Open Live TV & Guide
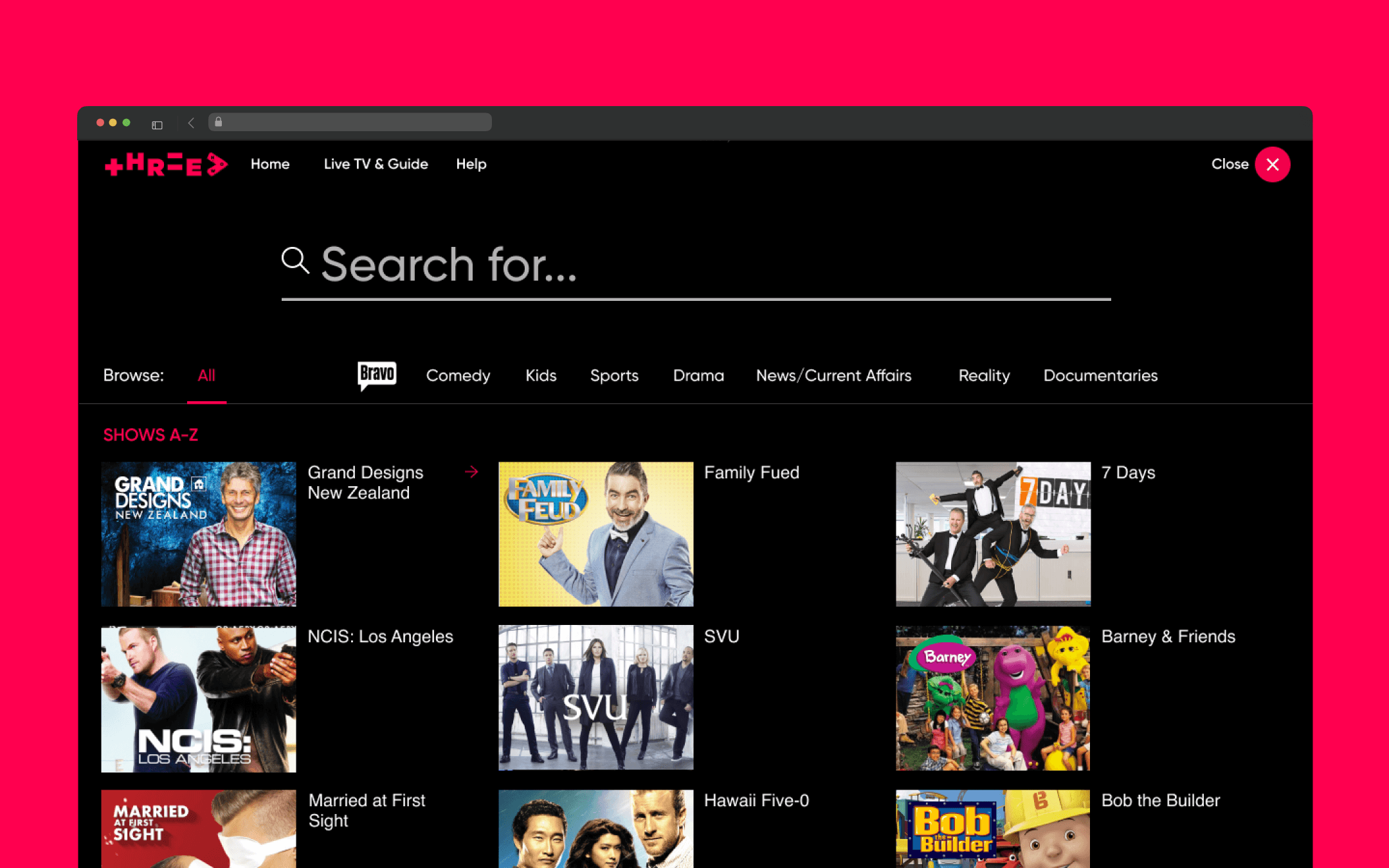 (x=376, y=164)
